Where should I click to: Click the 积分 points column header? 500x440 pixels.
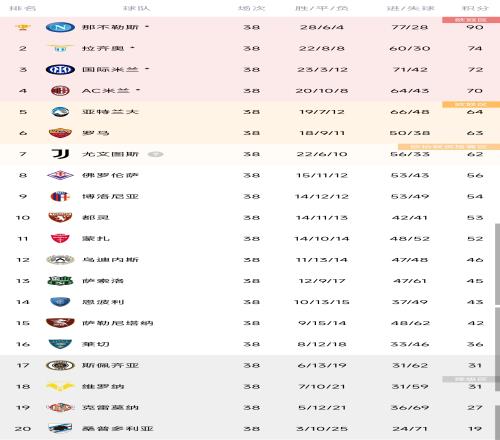pyautogui.click(x=475, y=8)
